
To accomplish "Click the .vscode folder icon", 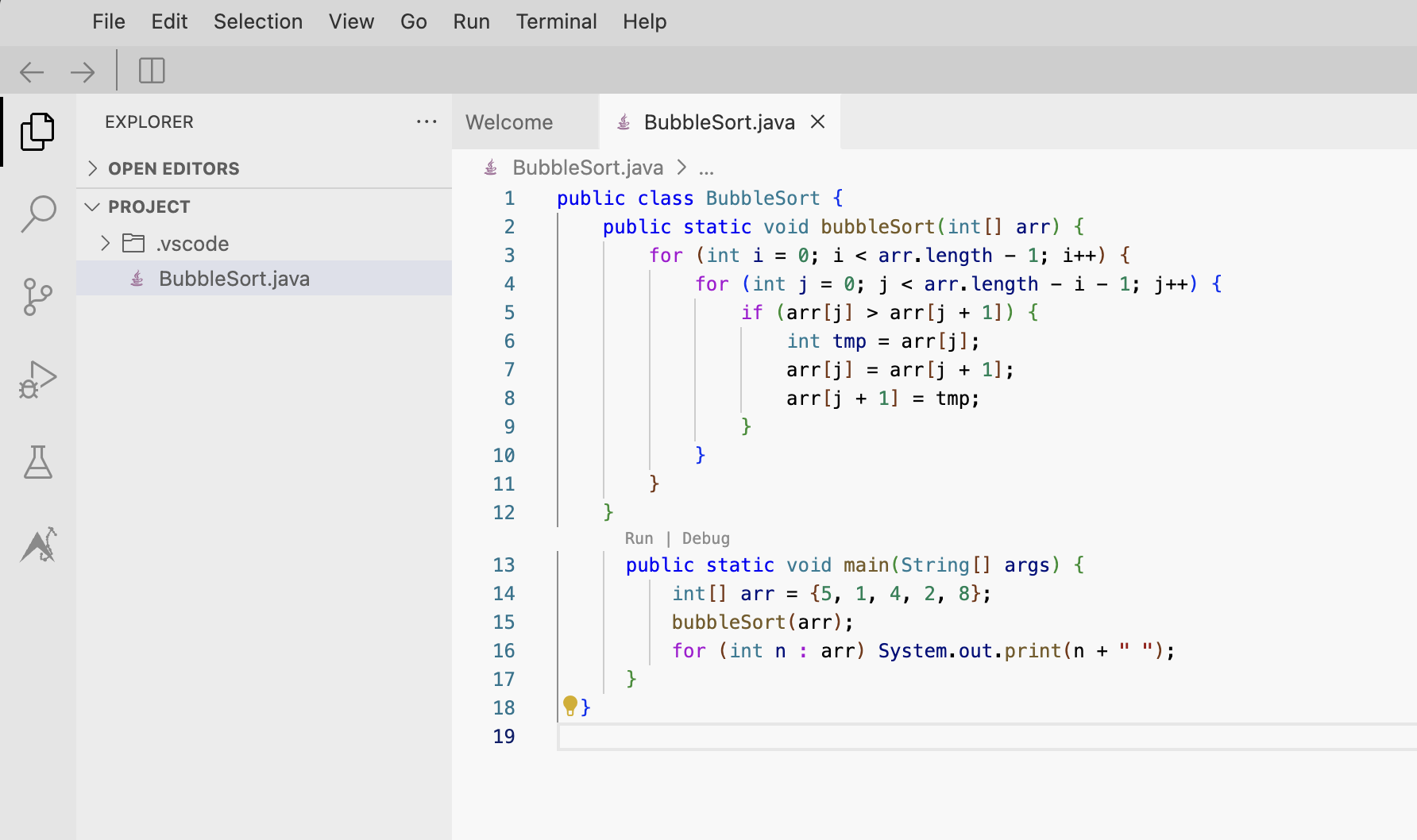I will click(133, 243).
